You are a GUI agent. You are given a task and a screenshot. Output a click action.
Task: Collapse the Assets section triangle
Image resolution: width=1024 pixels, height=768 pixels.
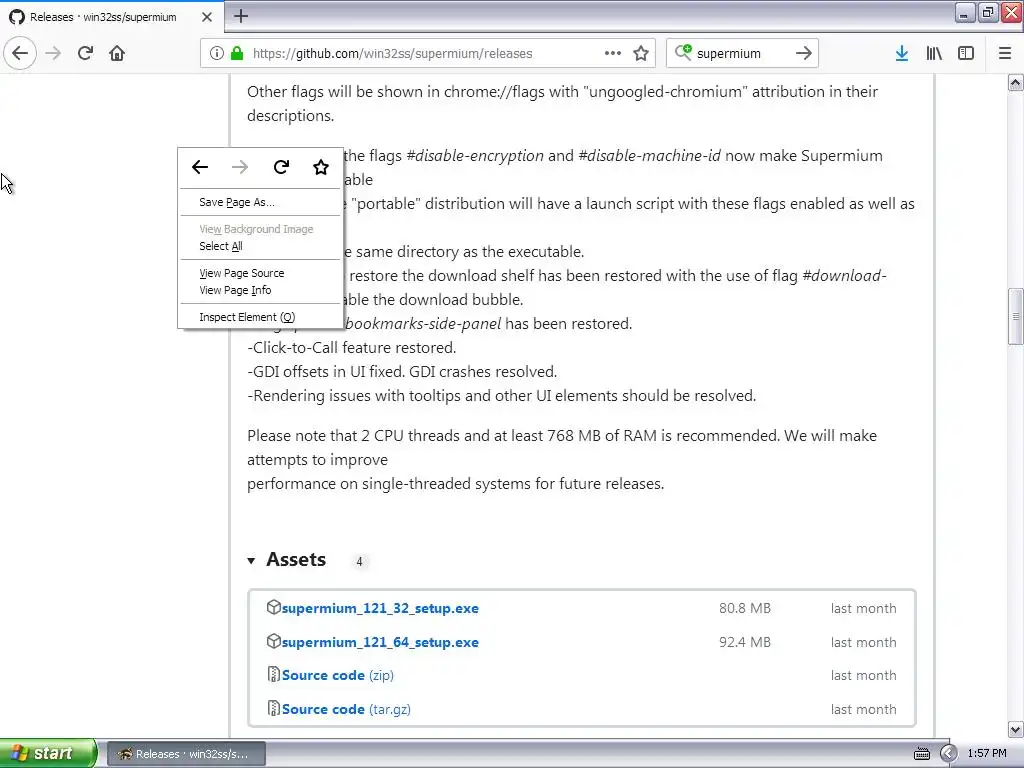251,560
